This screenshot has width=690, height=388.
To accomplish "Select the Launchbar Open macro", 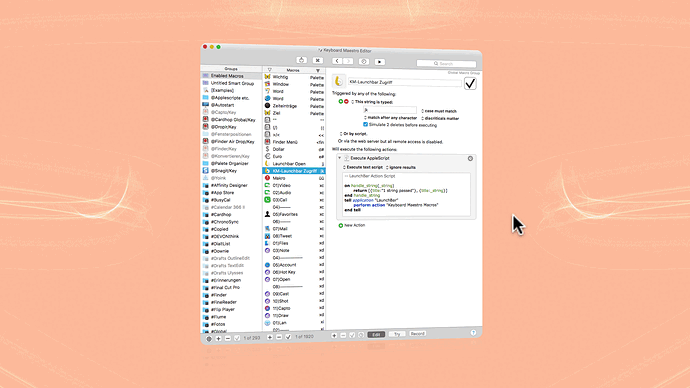I will (294, 164).
